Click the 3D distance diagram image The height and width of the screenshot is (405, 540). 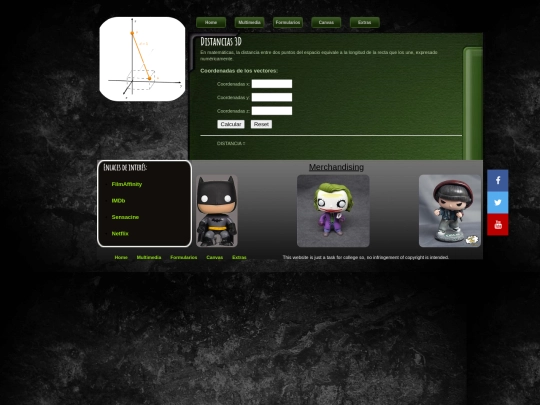142,59
